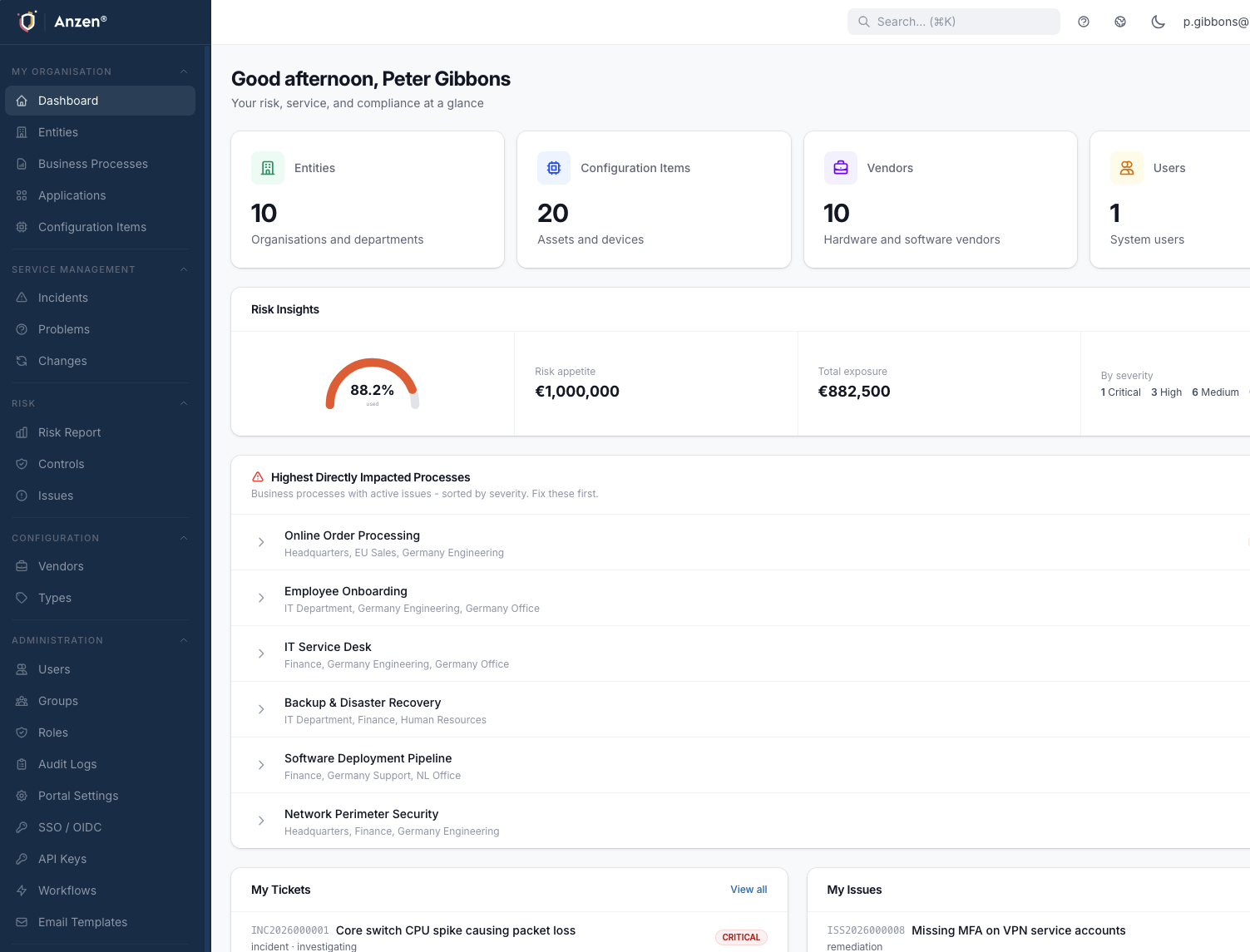Viewport: 1250px width, 952px height.
Task: Open the Core switch CPU spike ticket
Action: (x=455, y=930)
